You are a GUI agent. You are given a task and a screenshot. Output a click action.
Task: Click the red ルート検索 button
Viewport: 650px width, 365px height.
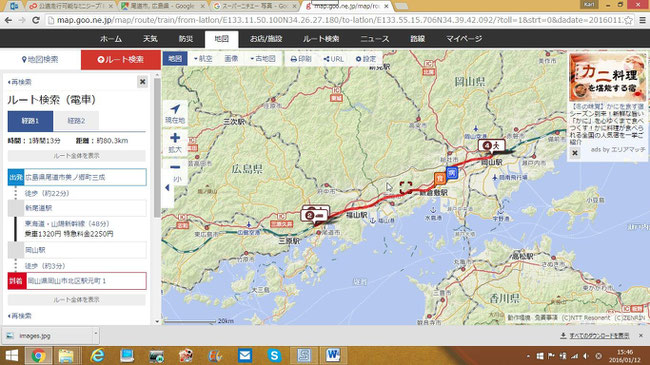pos(121,60)
